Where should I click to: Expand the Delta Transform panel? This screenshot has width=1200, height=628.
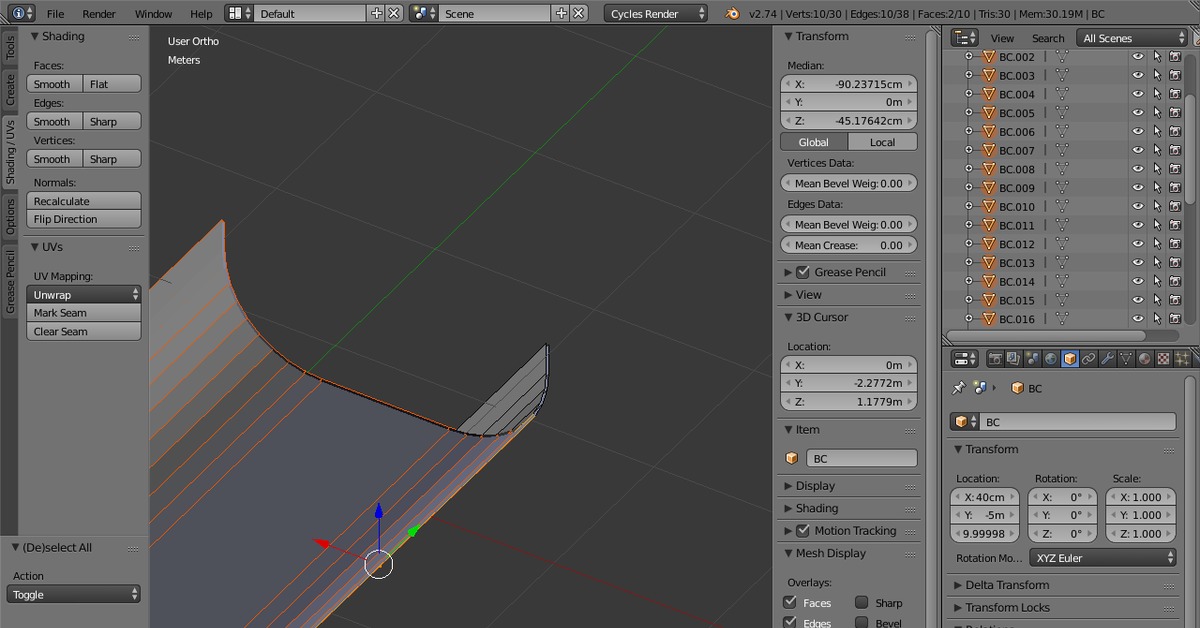1007,585
